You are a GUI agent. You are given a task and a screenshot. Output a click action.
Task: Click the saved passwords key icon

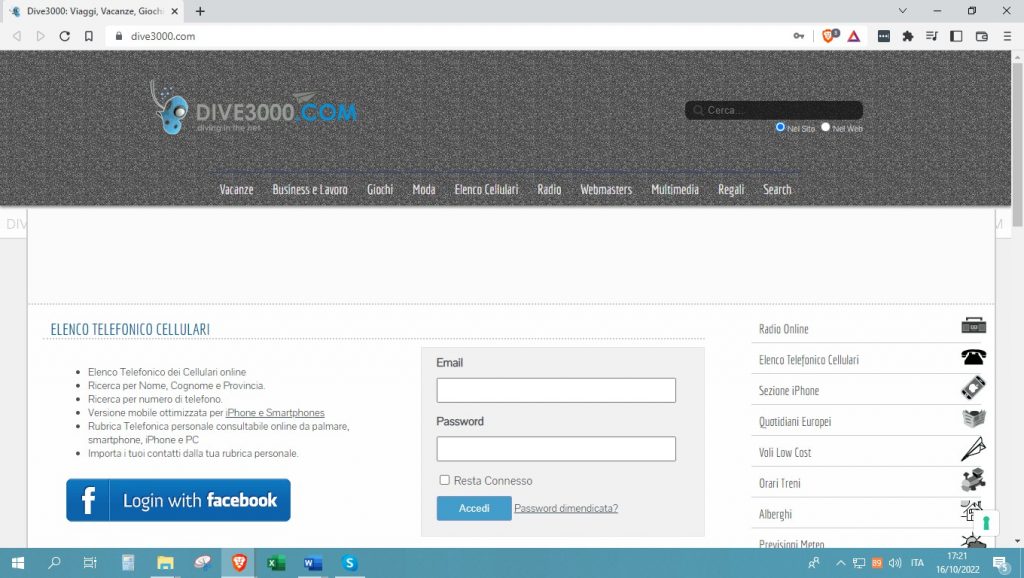pos(799,36)
